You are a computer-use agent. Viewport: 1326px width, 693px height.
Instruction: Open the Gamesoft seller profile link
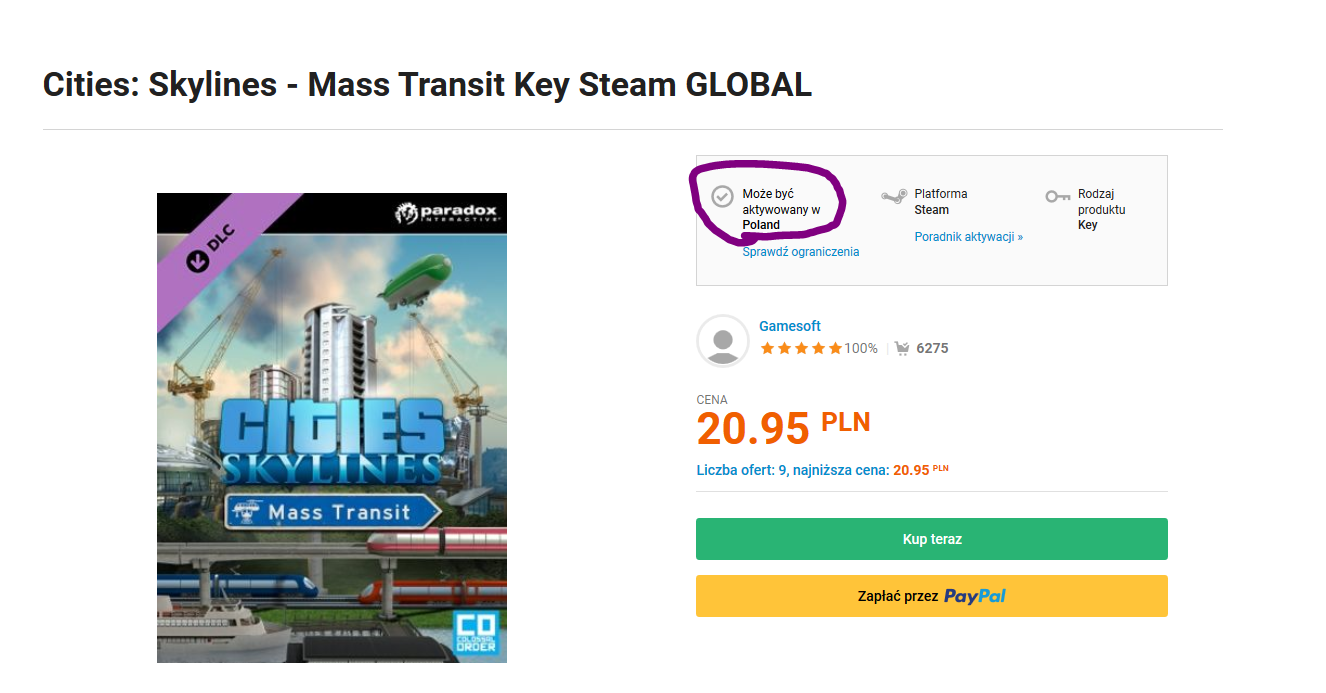click(790, 326)
